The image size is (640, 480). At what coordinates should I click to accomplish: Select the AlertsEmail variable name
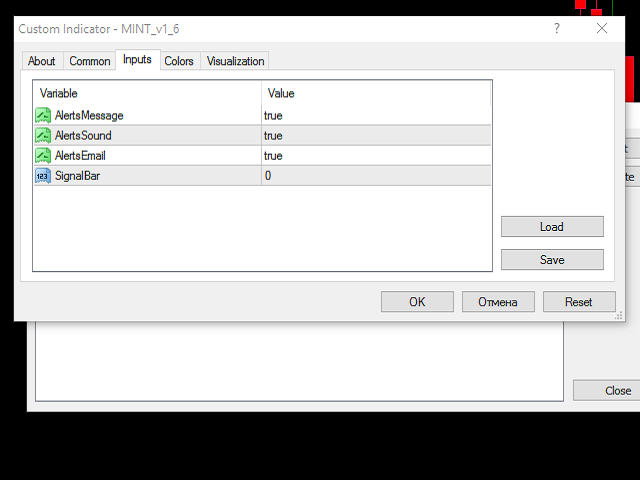click(x=80, y=156)
